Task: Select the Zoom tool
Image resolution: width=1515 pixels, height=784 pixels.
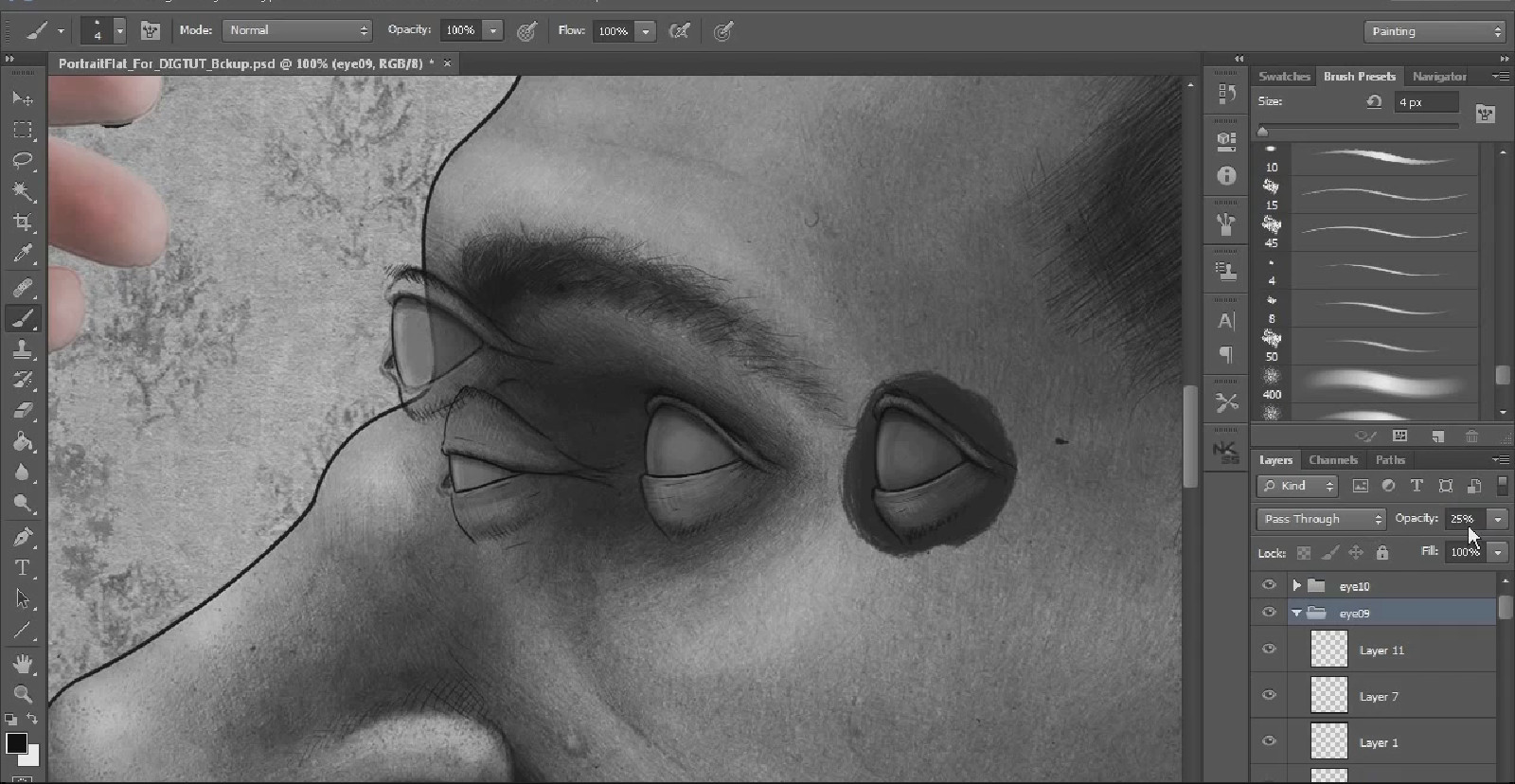Action: 23,694
